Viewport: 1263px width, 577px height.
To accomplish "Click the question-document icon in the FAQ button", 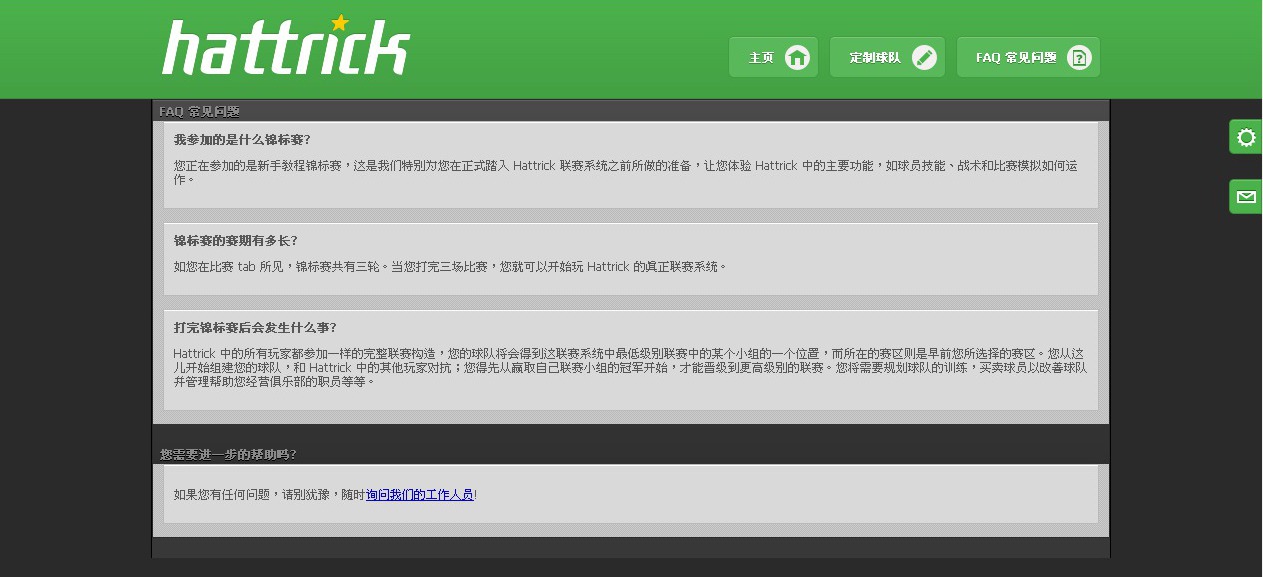I will (x=1079, y=57).
